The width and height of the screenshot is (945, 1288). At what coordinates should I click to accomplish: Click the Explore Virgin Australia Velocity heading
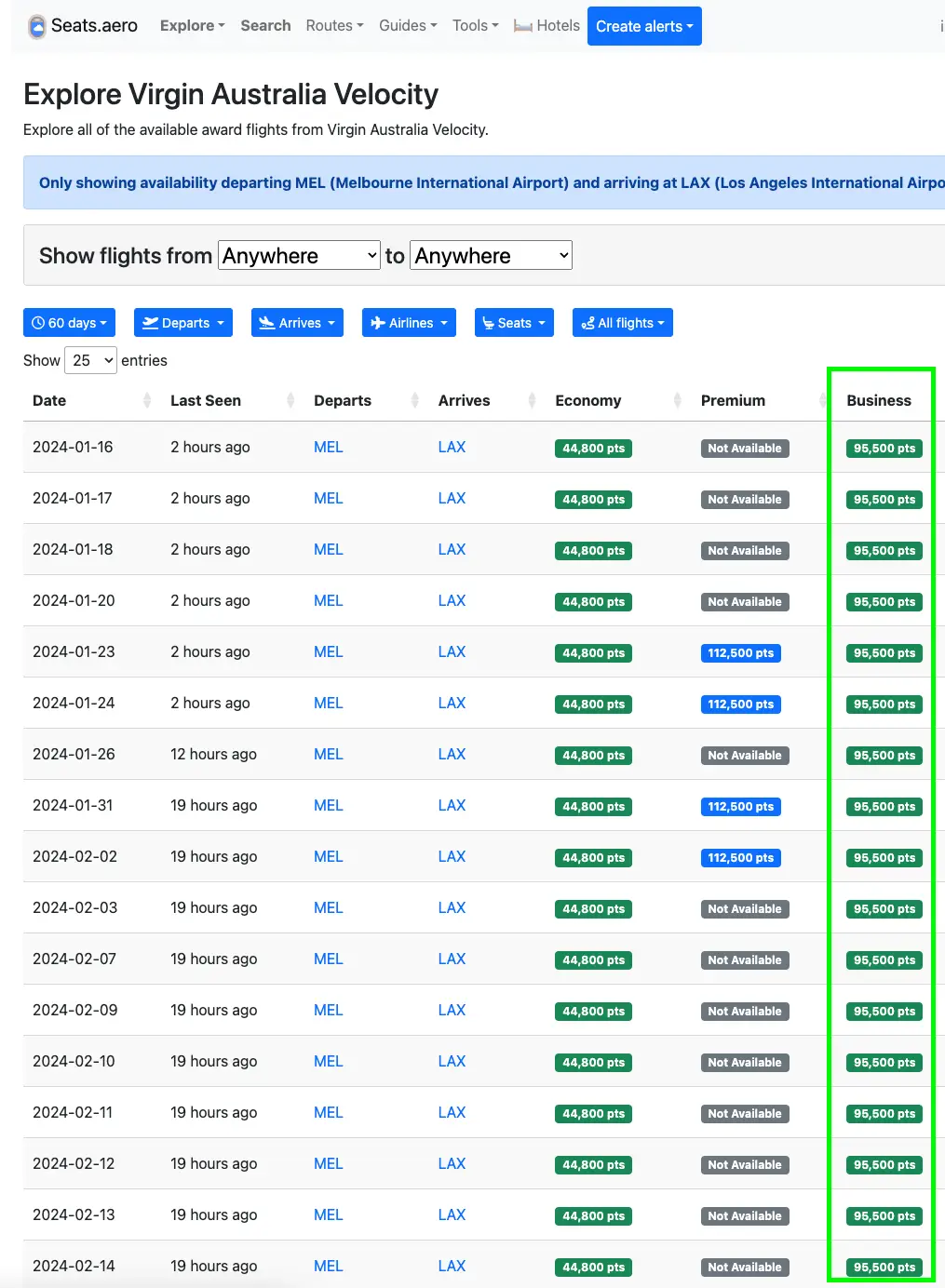pos(231,94)
